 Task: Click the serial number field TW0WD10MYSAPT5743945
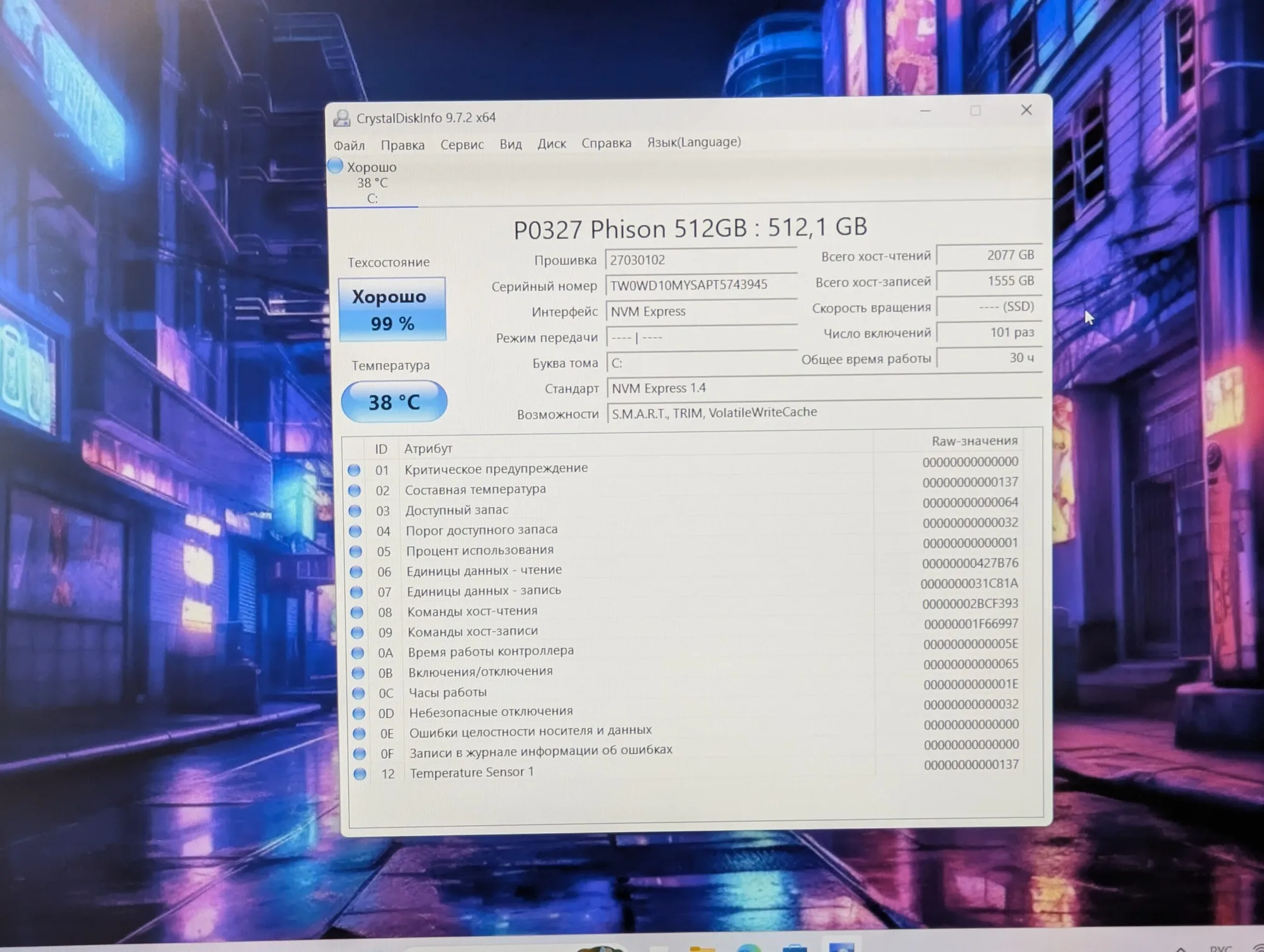point(701,285)
